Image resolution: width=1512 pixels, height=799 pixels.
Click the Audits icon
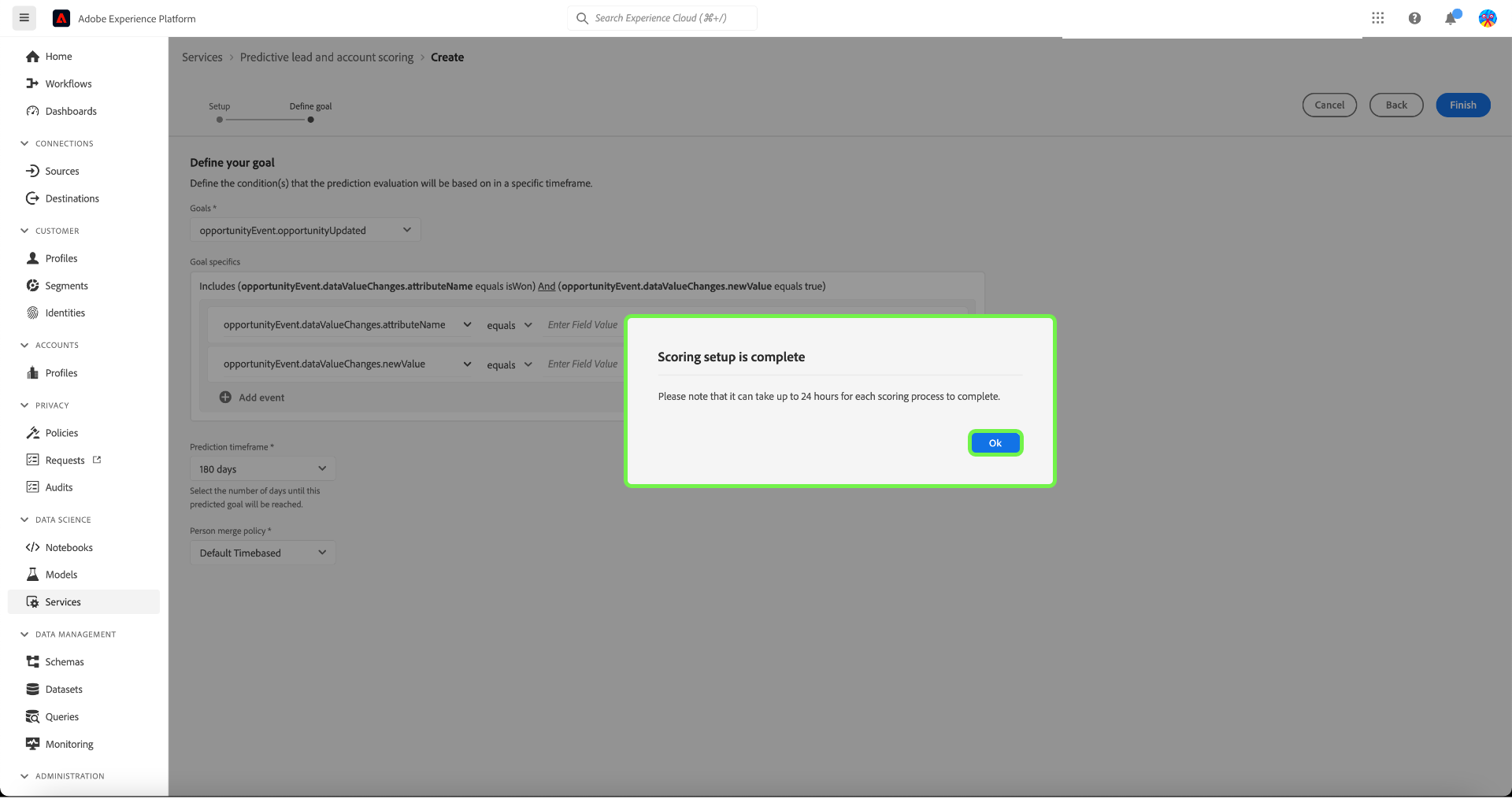(32, 487)
